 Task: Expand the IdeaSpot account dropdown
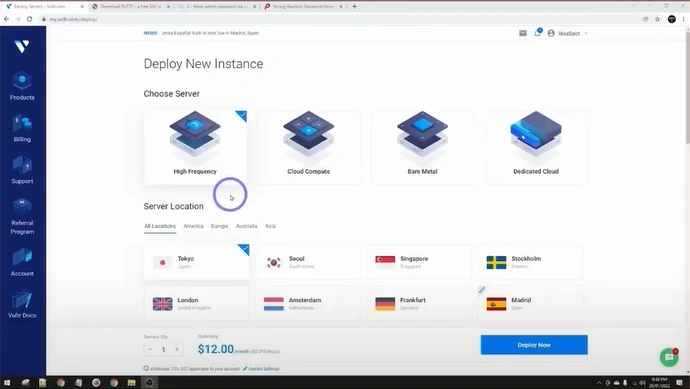point(568,33)
